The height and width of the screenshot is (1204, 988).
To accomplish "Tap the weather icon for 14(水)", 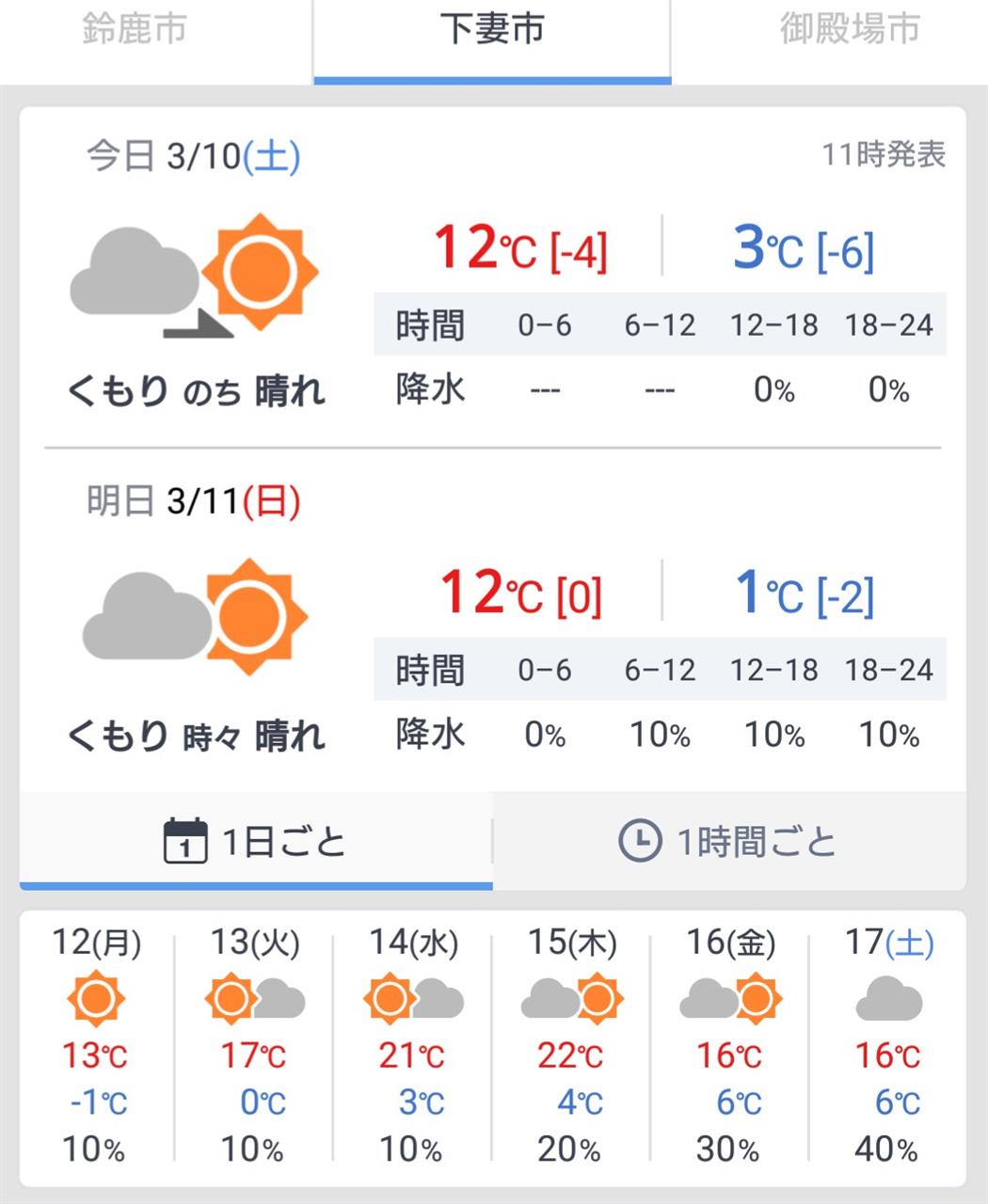I will point(413,999).
